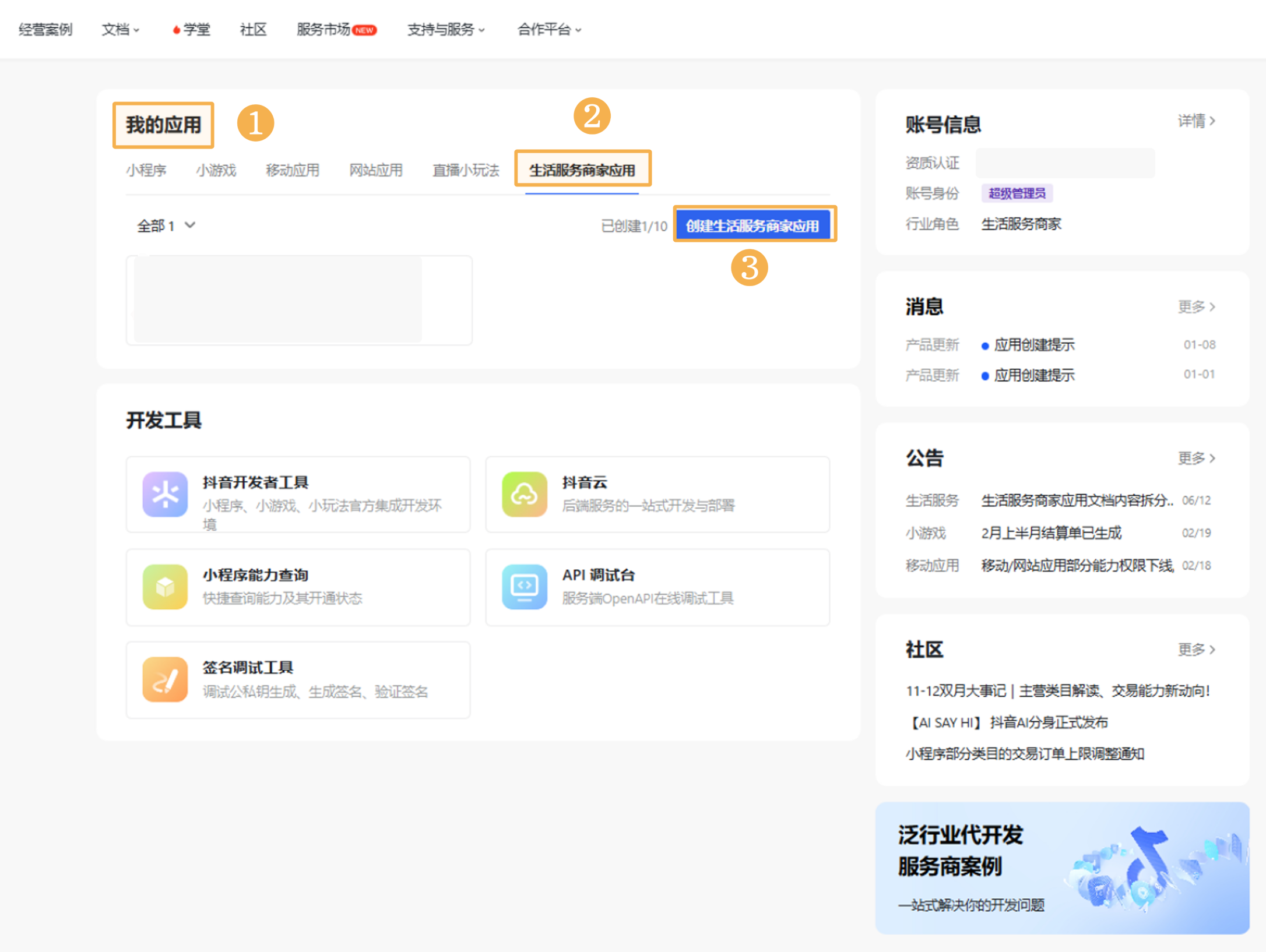Expand 账号信息 via the 详情 arrow

point(1196,121)
